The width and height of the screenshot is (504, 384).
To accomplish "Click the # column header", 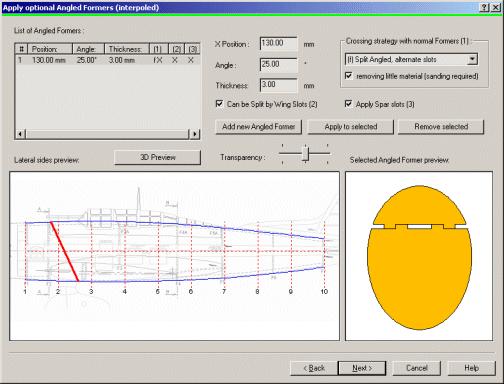I will 21,49.
